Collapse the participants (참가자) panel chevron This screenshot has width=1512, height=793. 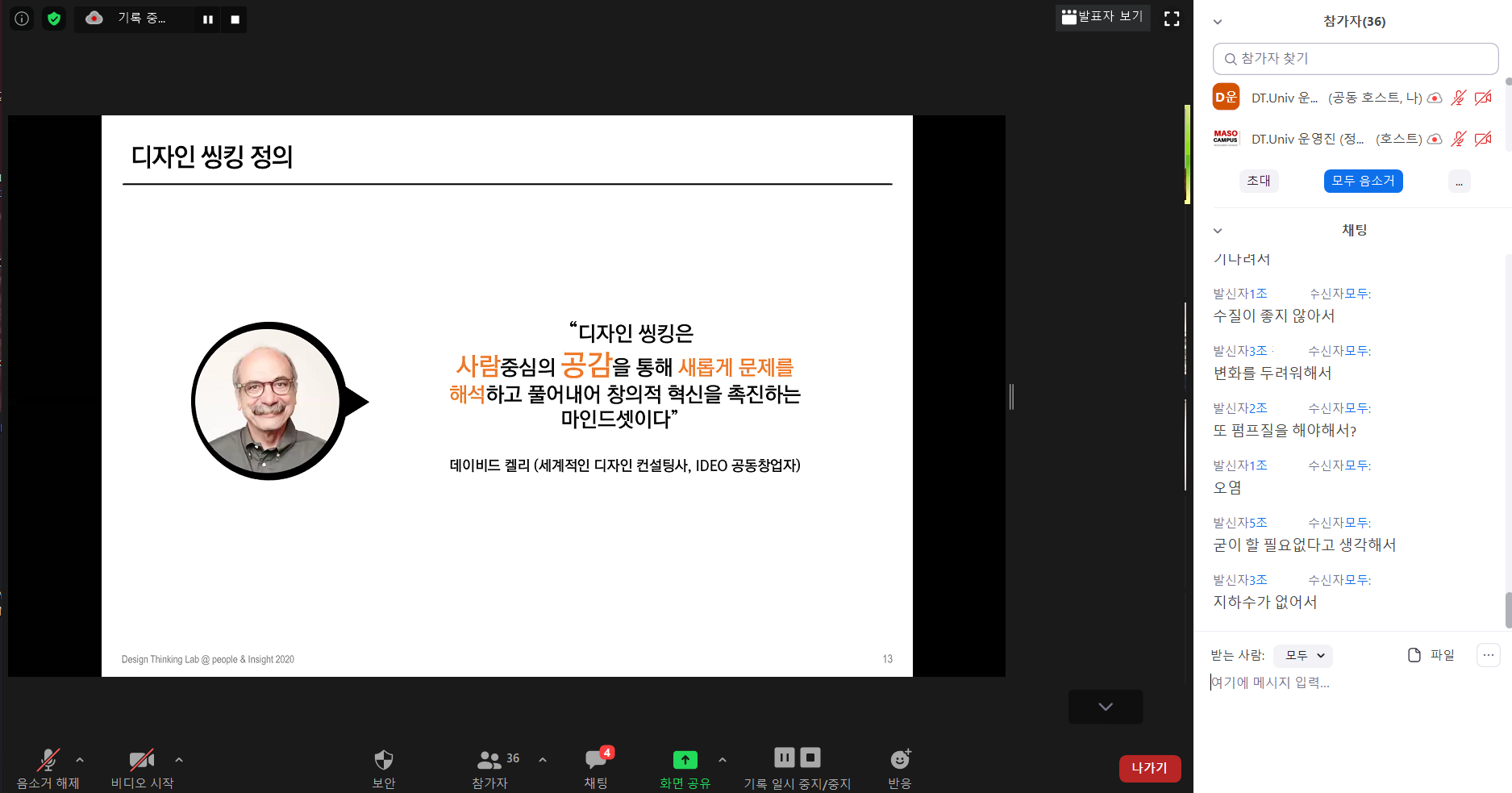[x=1218, y=22]
